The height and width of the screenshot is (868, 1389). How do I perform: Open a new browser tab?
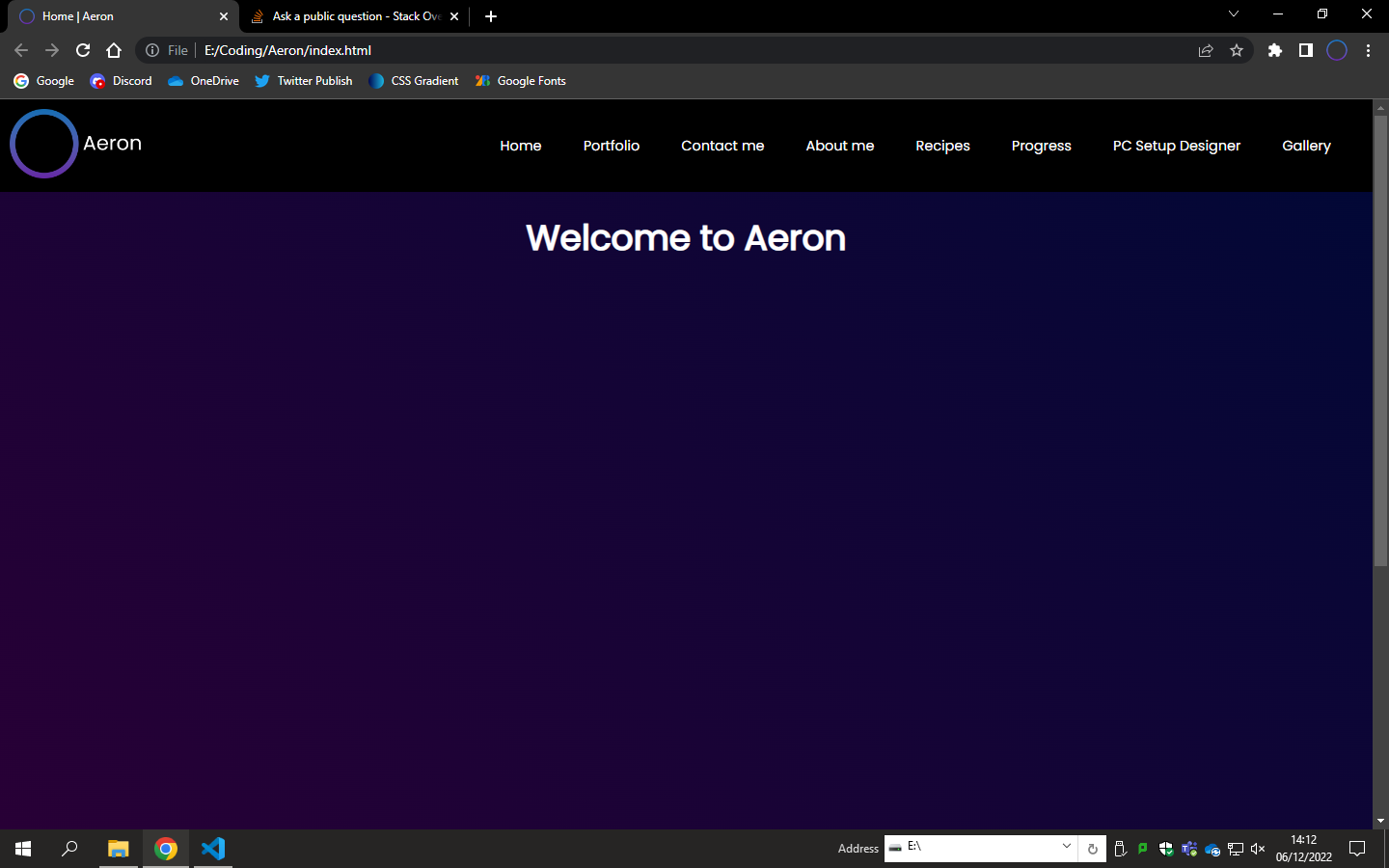pyautogui.click(x=491, y=16)
